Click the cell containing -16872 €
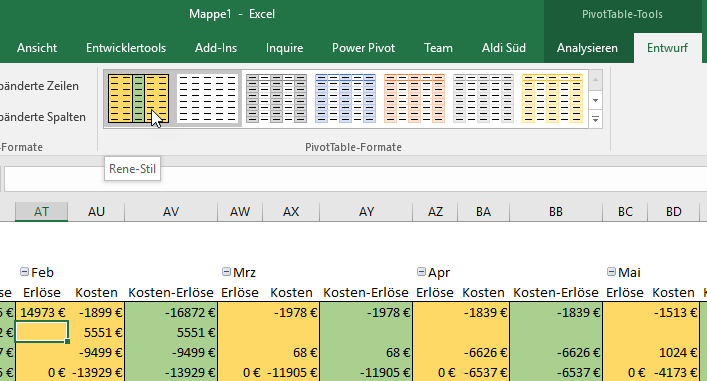The image size is (707, 381). (x=171, y=312)
